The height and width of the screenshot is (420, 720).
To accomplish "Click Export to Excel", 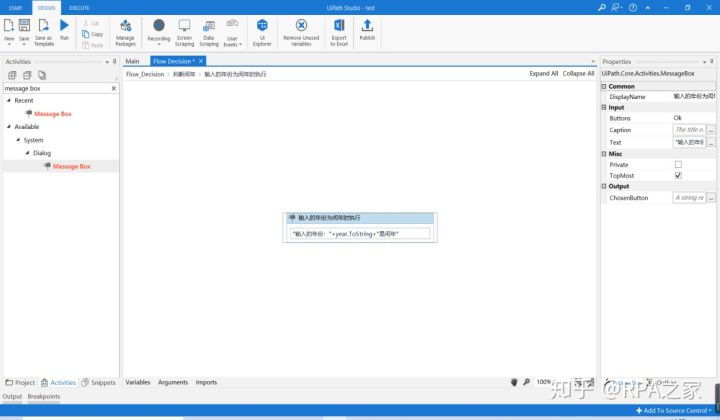I will [x=339, y=33].
